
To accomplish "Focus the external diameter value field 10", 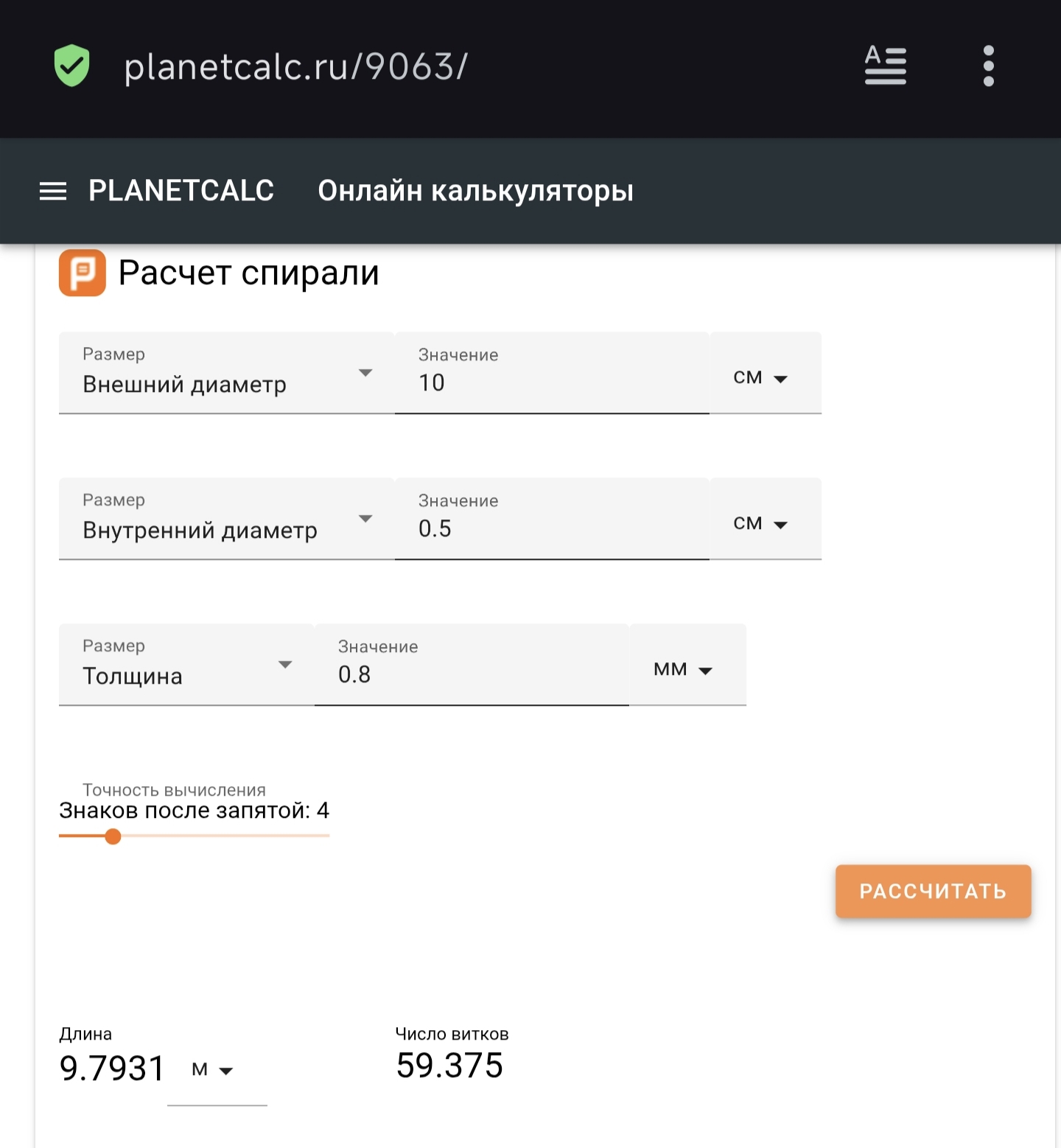I will 551,382.
